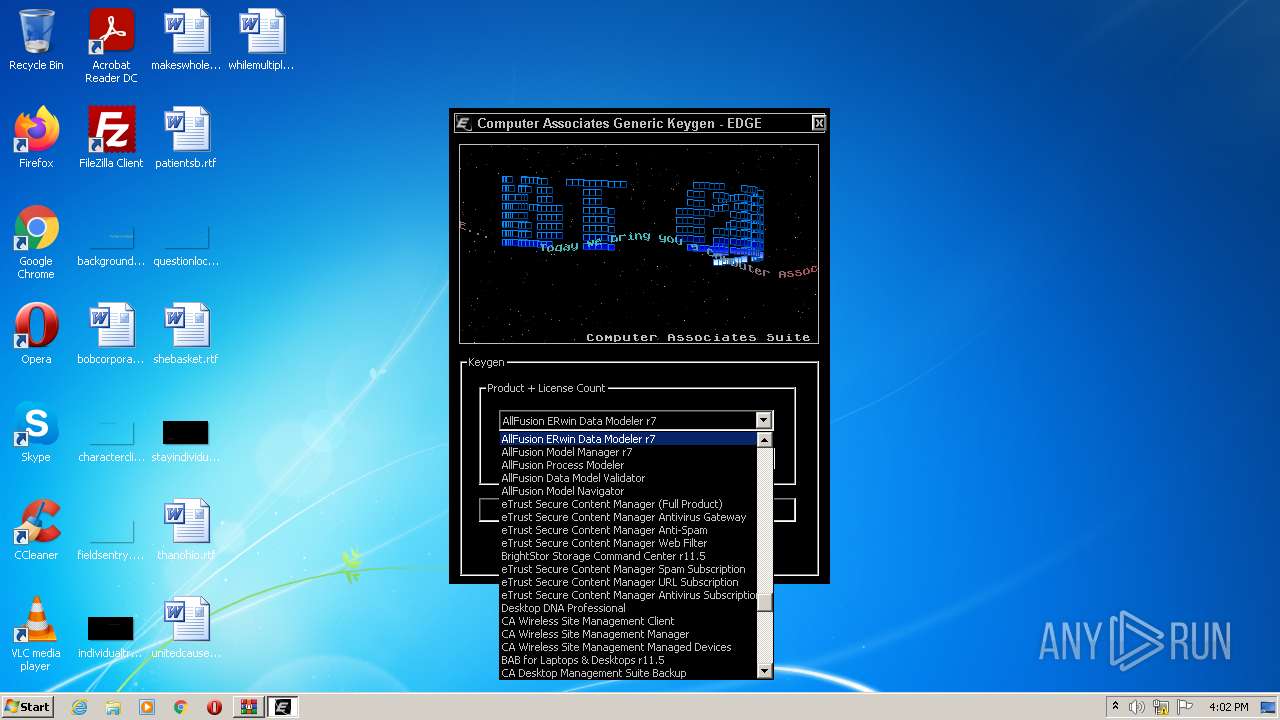Launch Google Chrome from the desktop shortcut
The width and height of the screenshot is (1280, 720).
click(x=36, y=242)
